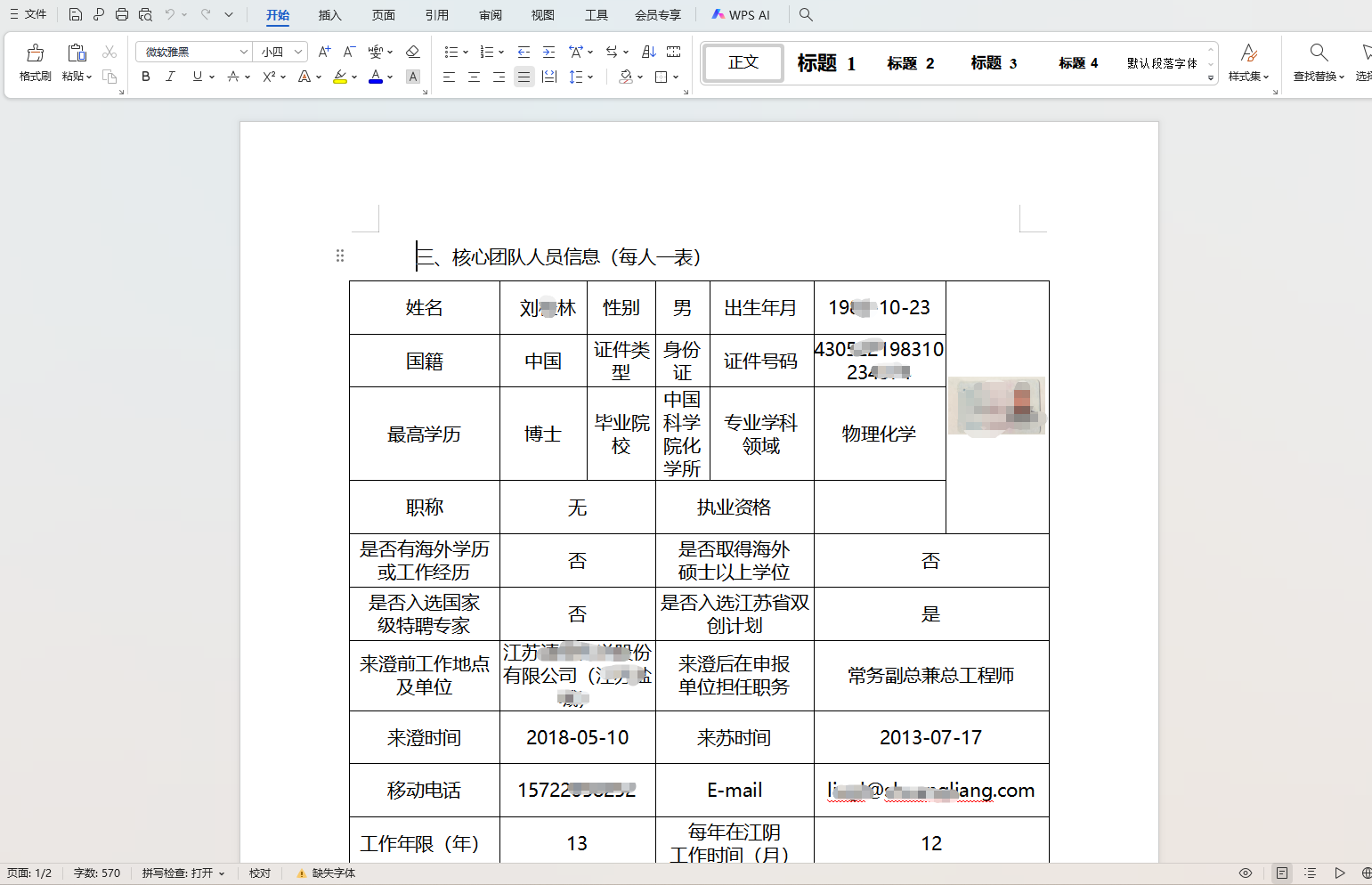This screenshot has height=885, width=1372.
Task: Click the Print icon
Action: (122, 14)
